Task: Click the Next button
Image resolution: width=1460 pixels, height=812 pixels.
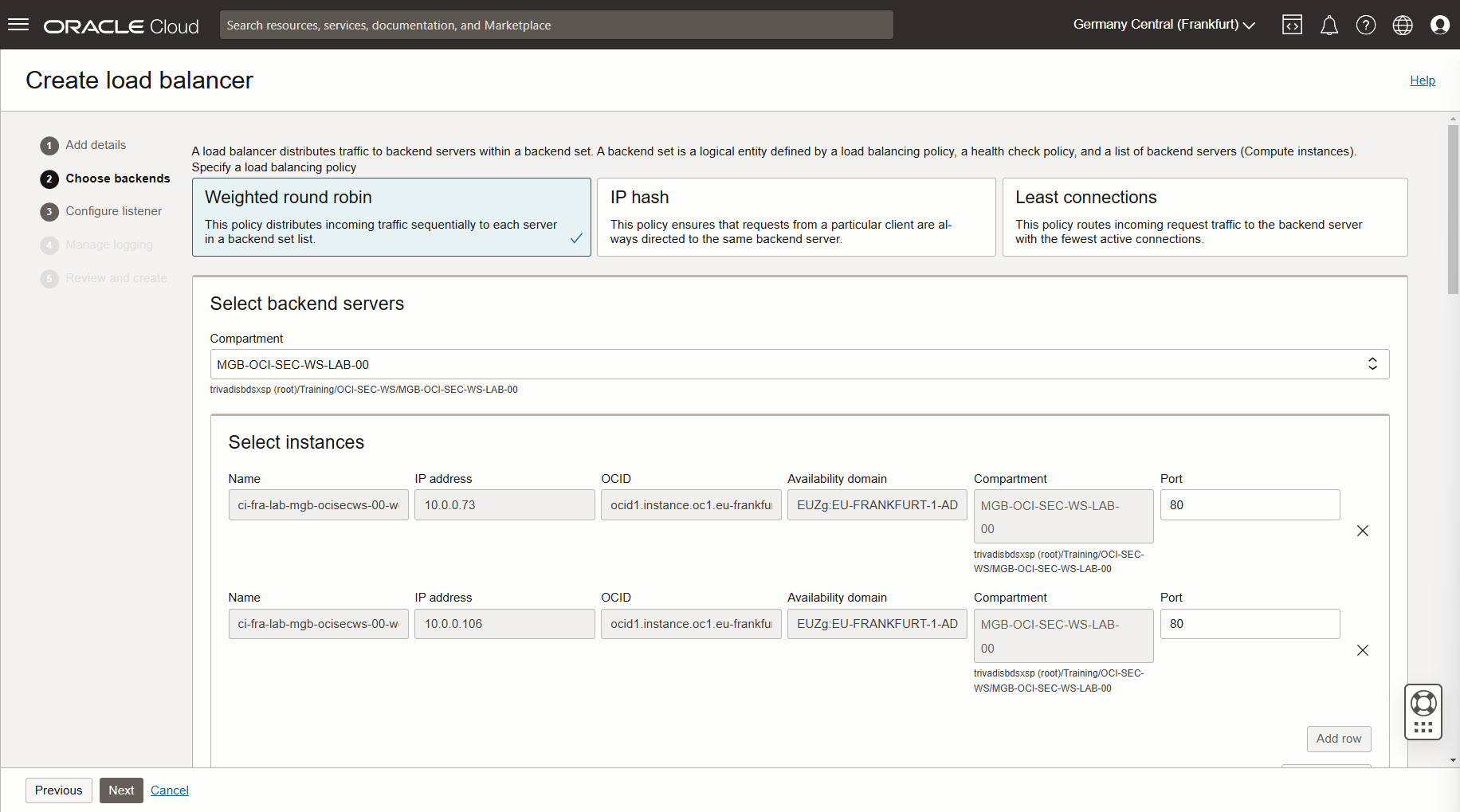Action: 121,790
